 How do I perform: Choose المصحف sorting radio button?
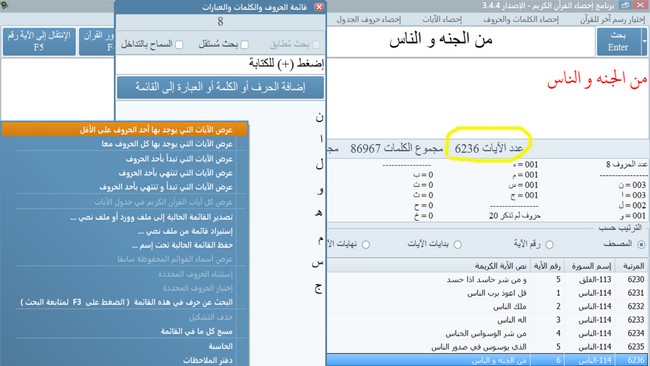[641, 245]
